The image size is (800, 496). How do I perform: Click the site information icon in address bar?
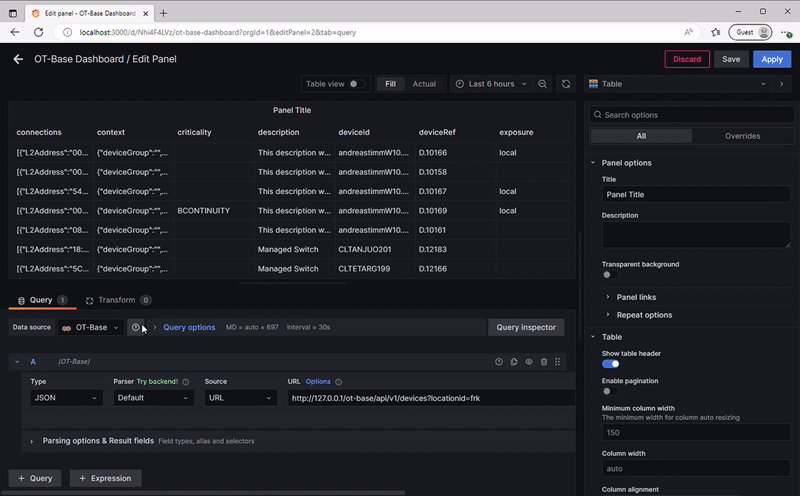click(67, 32)
